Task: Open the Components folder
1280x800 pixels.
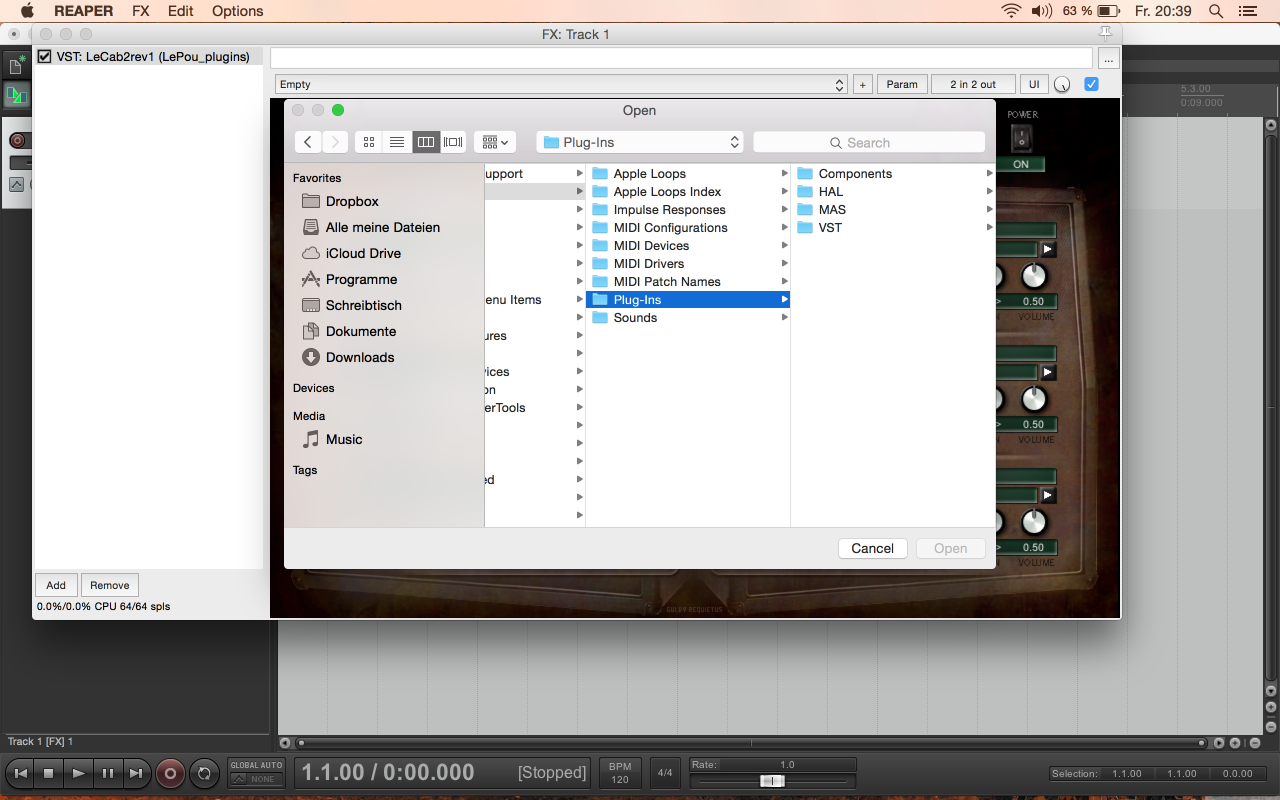Action: pos(893,173)
